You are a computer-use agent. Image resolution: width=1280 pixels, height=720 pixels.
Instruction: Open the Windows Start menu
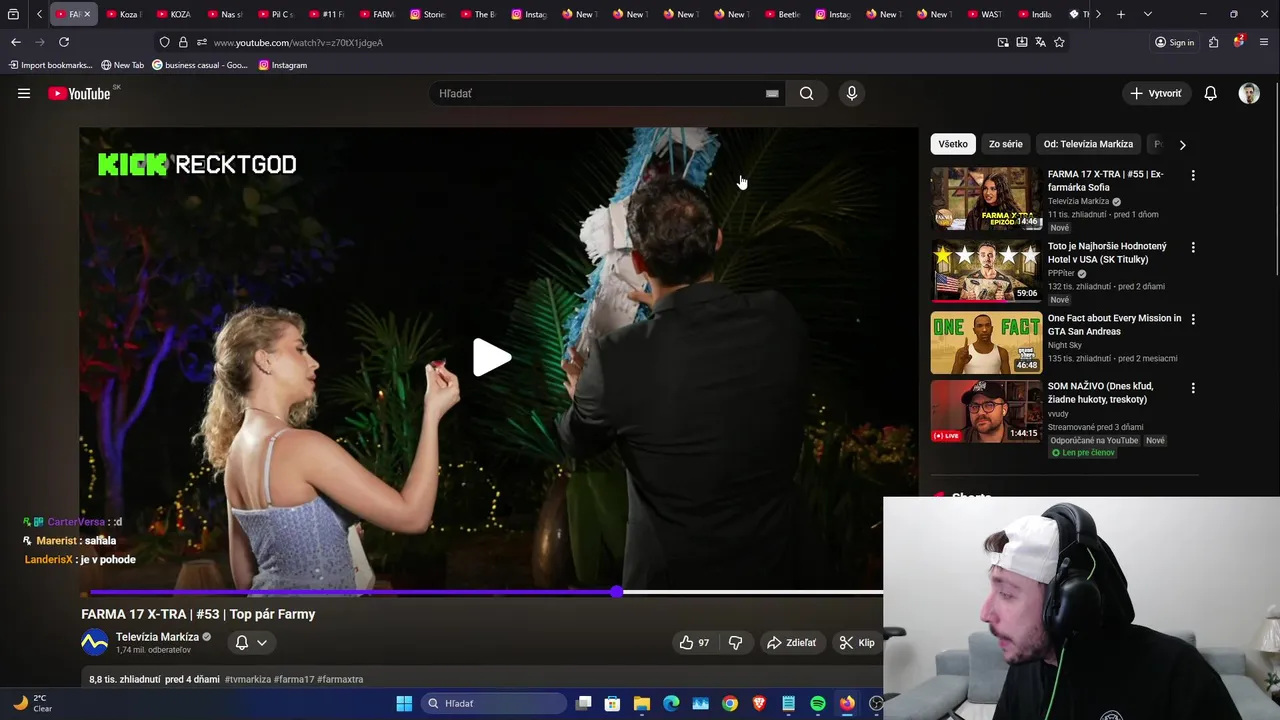pos(404,703)
